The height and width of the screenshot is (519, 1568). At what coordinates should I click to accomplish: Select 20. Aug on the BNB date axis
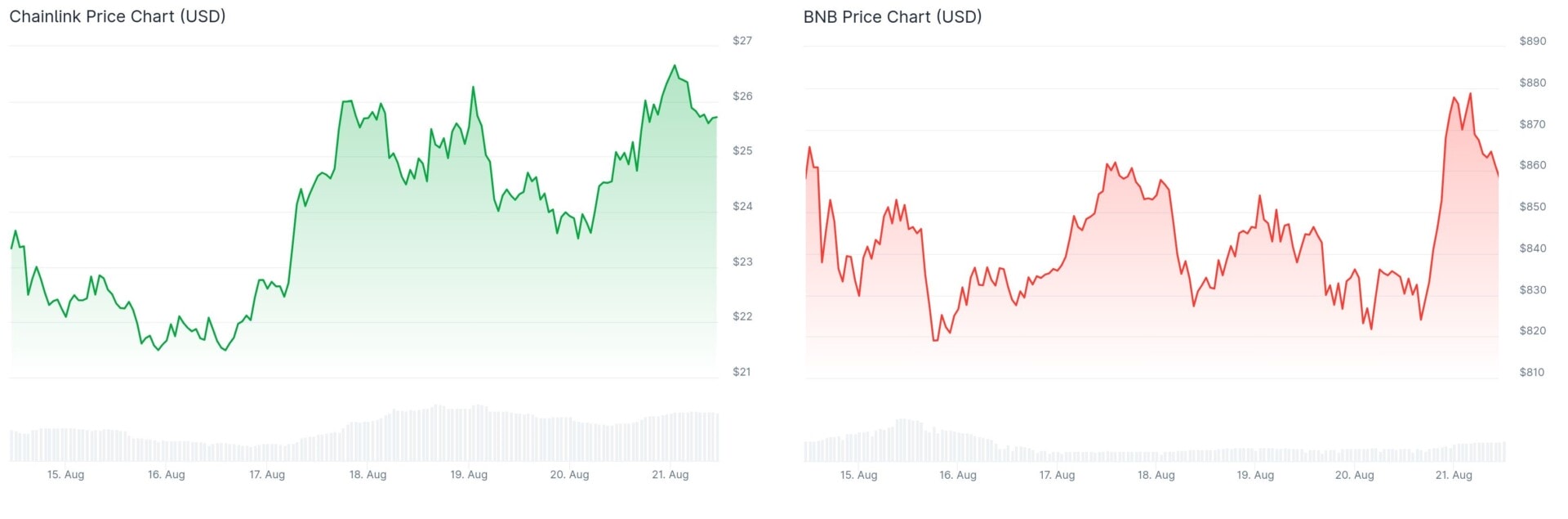(1354, 476)
